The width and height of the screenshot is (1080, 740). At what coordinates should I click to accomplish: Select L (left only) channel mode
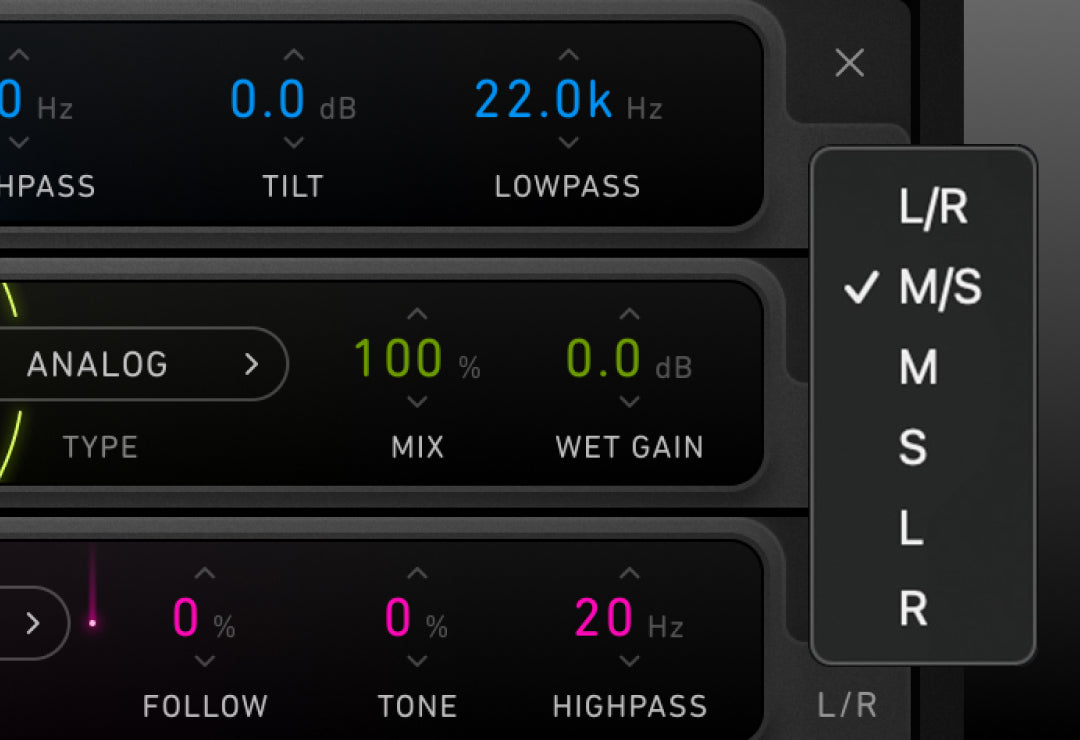coord(910,528)
